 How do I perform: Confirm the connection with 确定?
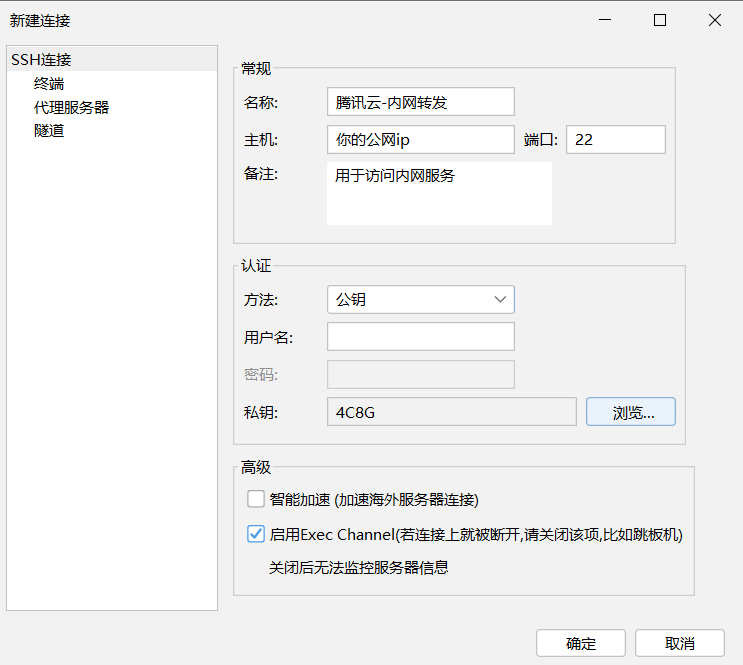(x=580, y=643)
